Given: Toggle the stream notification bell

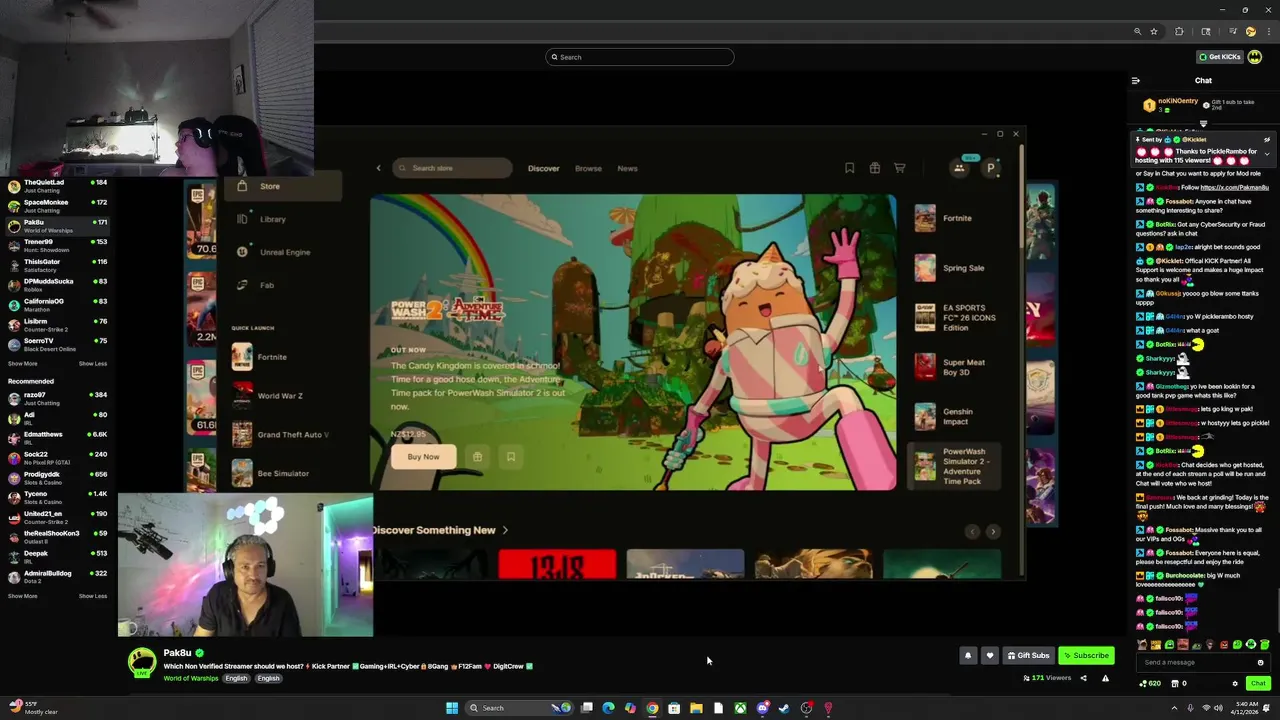Looking at the screenshot, I should [x=967, y=656].
